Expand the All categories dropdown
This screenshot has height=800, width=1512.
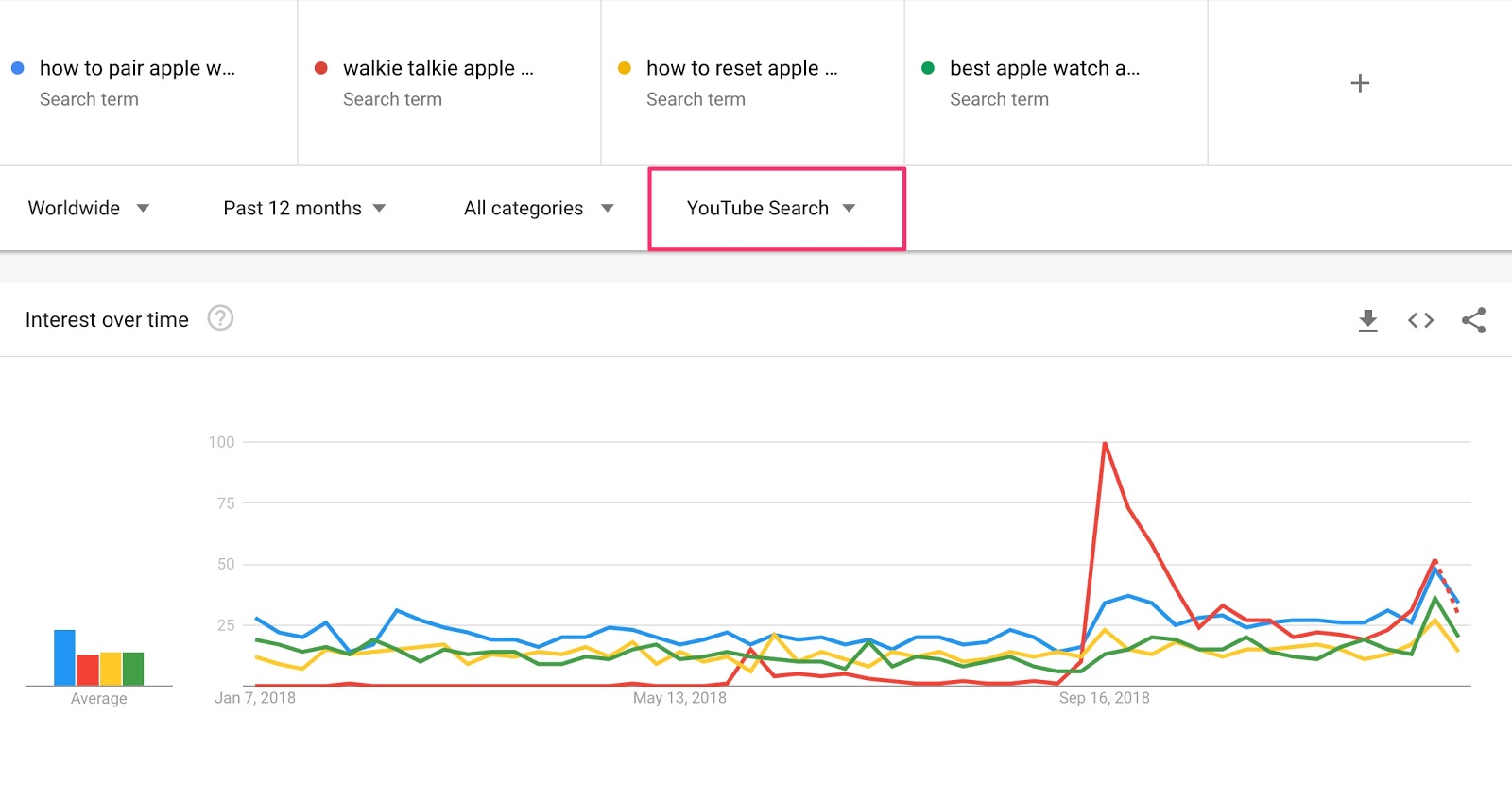(536, 208)
